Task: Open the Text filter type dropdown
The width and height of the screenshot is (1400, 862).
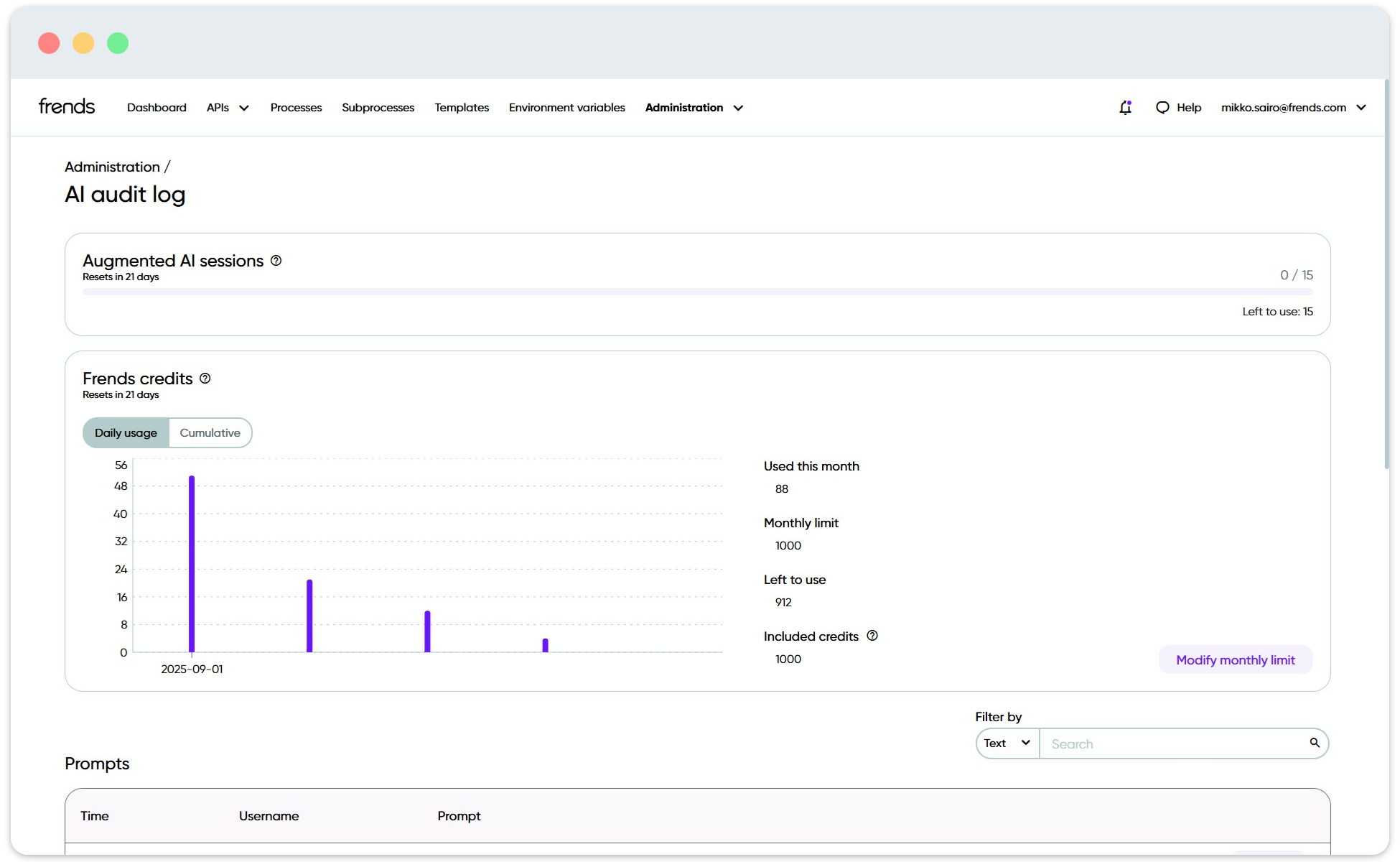Action: [1007, 743]
